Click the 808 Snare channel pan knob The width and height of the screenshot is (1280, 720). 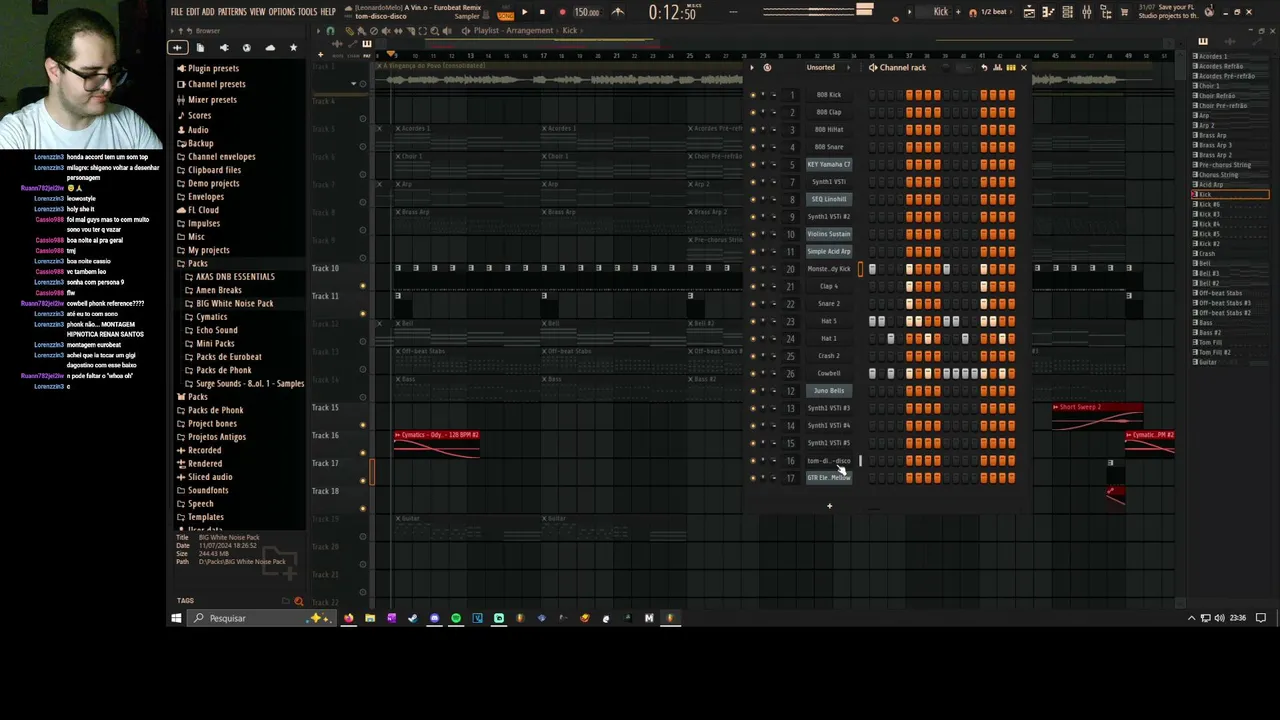763,147
